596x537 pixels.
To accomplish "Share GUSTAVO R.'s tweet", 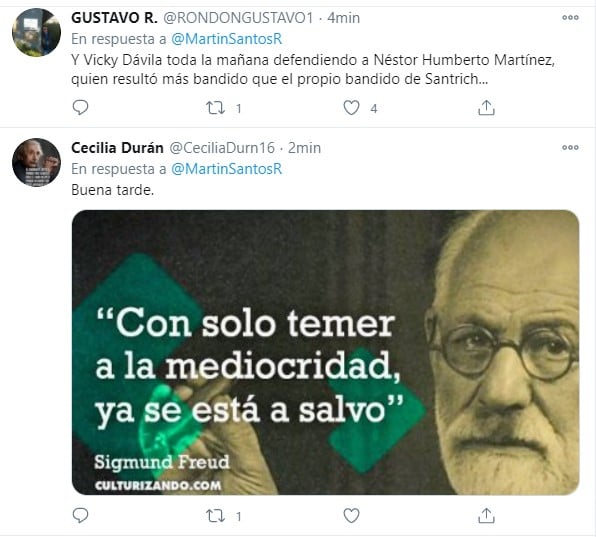I will tap(486, 108).
